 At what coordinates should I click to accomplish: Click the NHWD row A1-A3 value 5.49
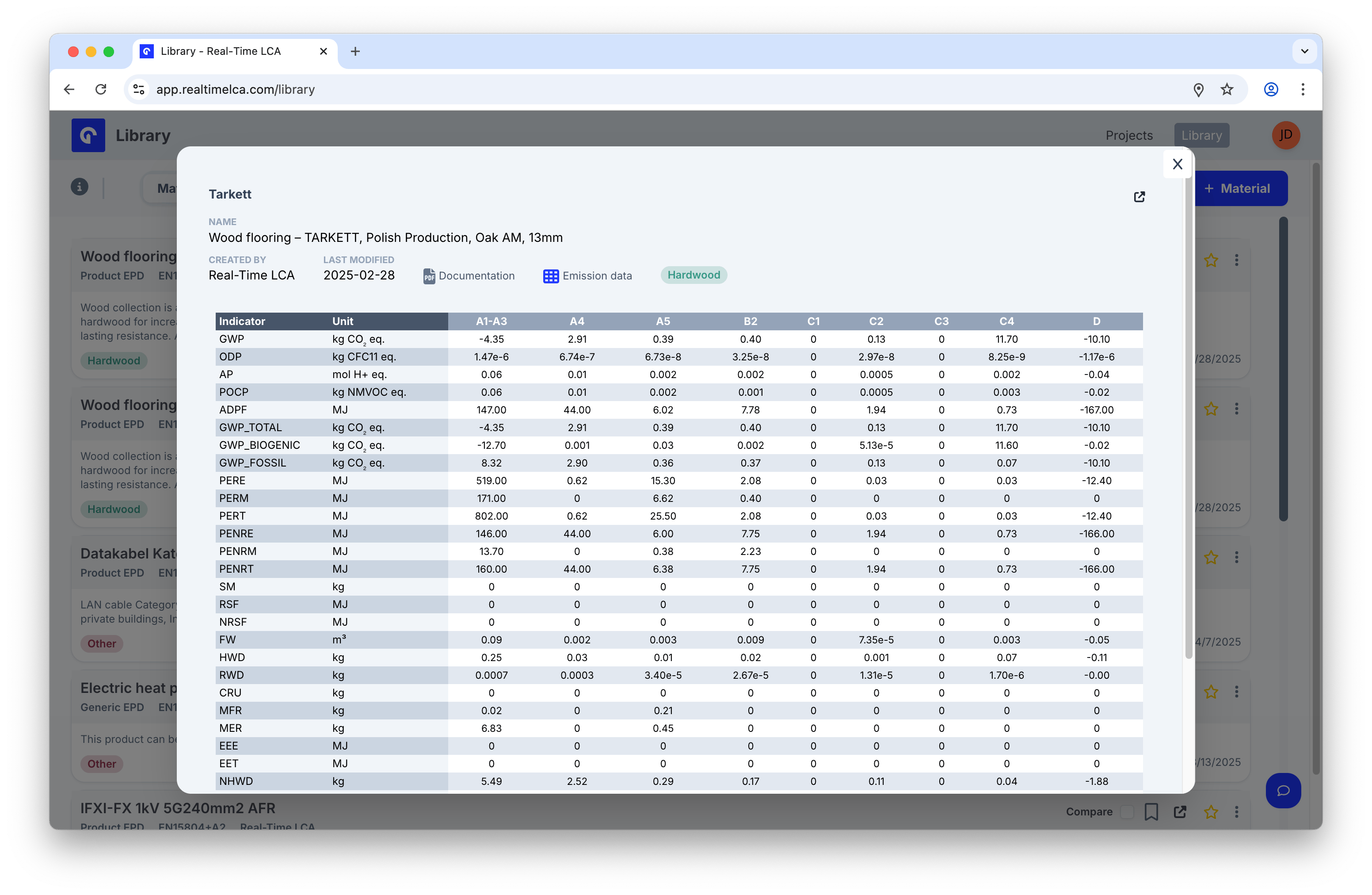[491, 781]
